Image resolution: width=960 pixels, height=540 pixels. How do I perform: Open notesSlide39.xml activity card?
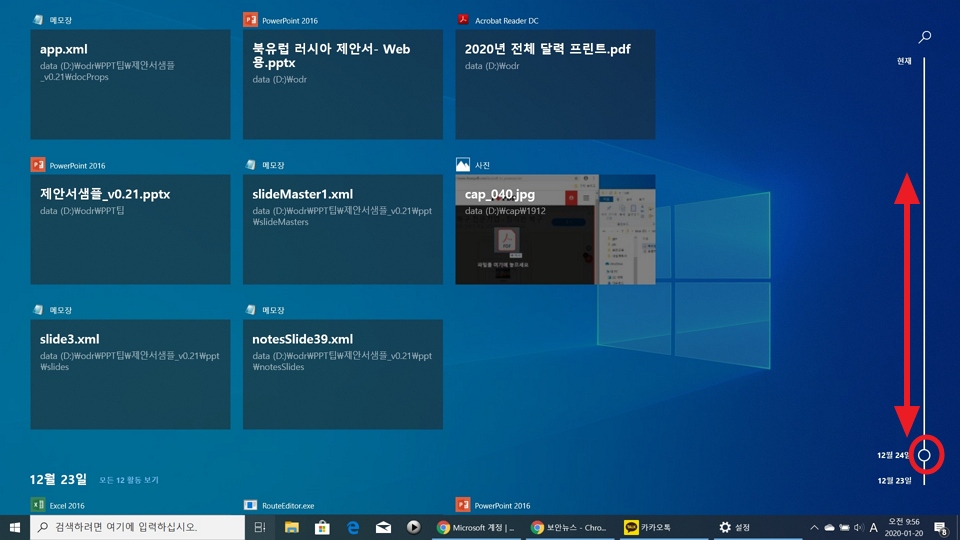click(343, 374)
